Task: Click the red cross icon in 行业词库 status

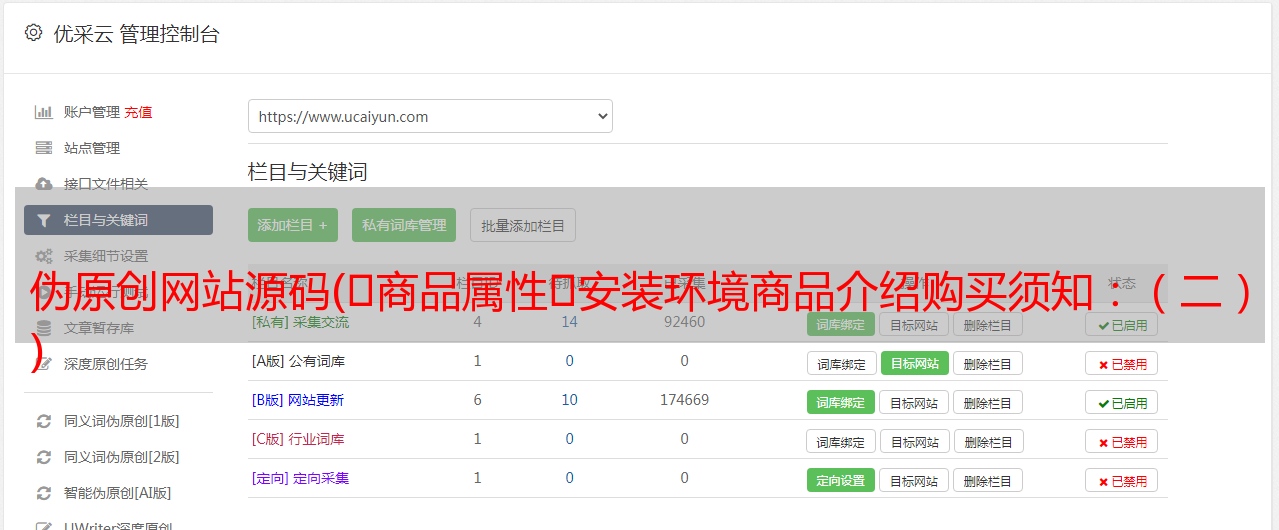Action: pos(1103,442)
